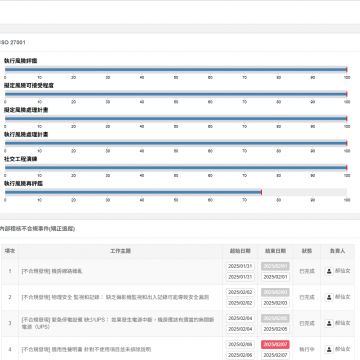Click the name 郝仙女 in row 1
Viewport: 360px width, 360px height.
[343, 271]
